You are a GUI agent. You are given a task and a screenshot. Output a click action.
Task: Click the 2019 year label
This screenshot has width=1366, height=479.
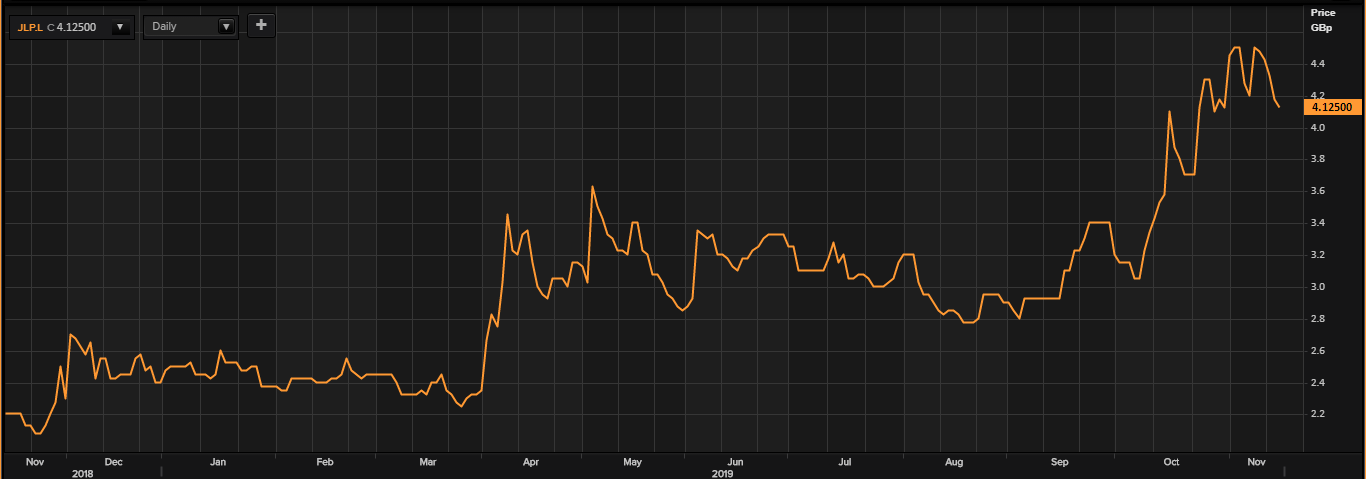tap(723, 474)
